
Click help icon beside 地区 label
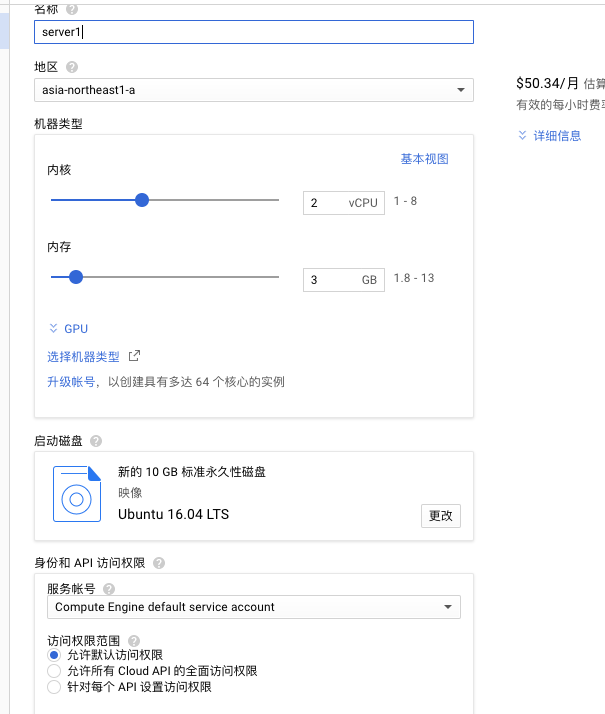point(72,67)
